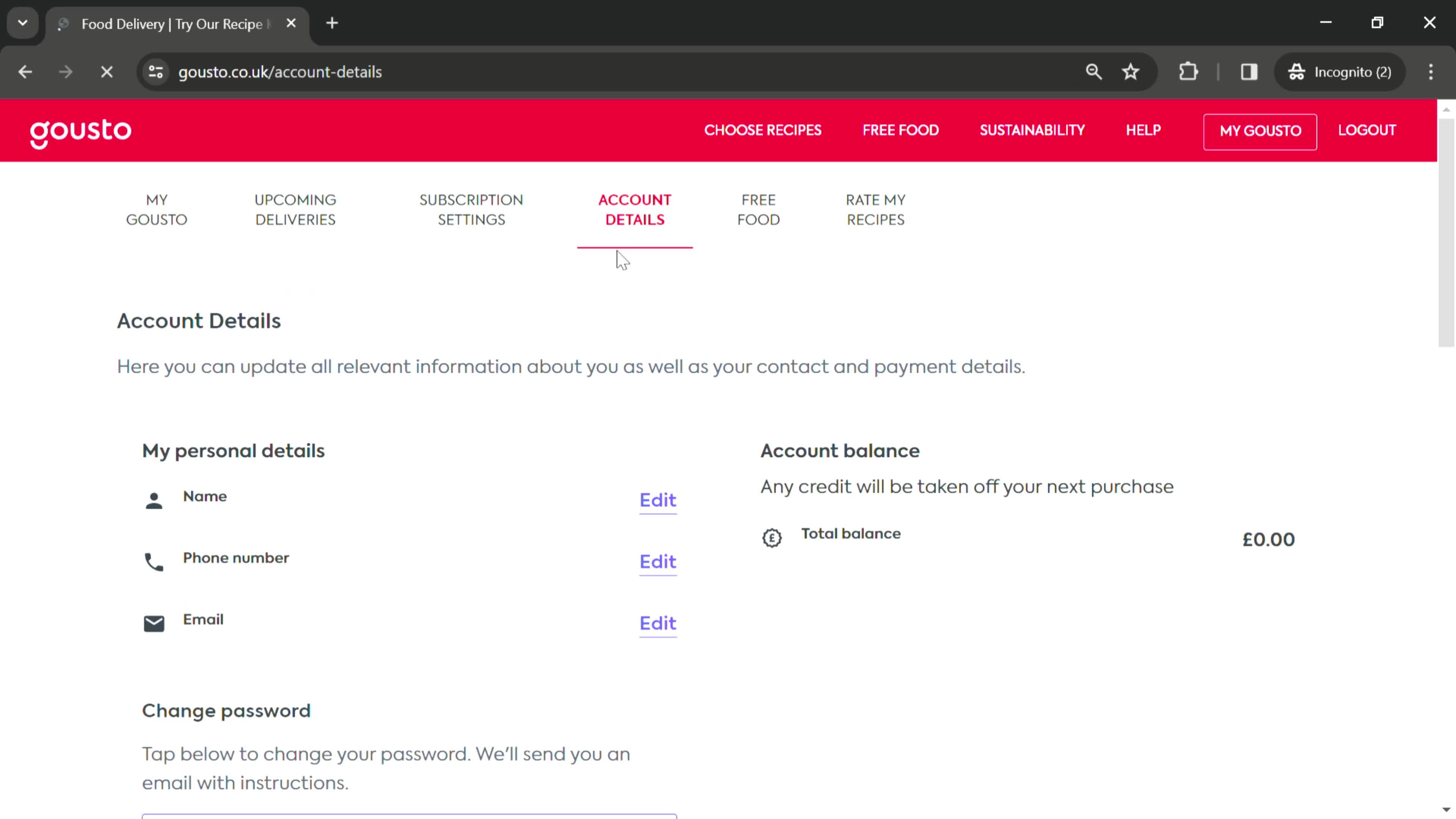Close the Food Delivery tab

291,23
